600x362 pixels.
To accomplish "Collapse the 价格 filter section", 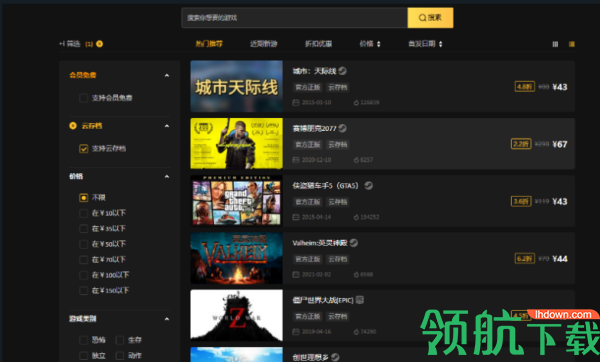I will point(167,176).
